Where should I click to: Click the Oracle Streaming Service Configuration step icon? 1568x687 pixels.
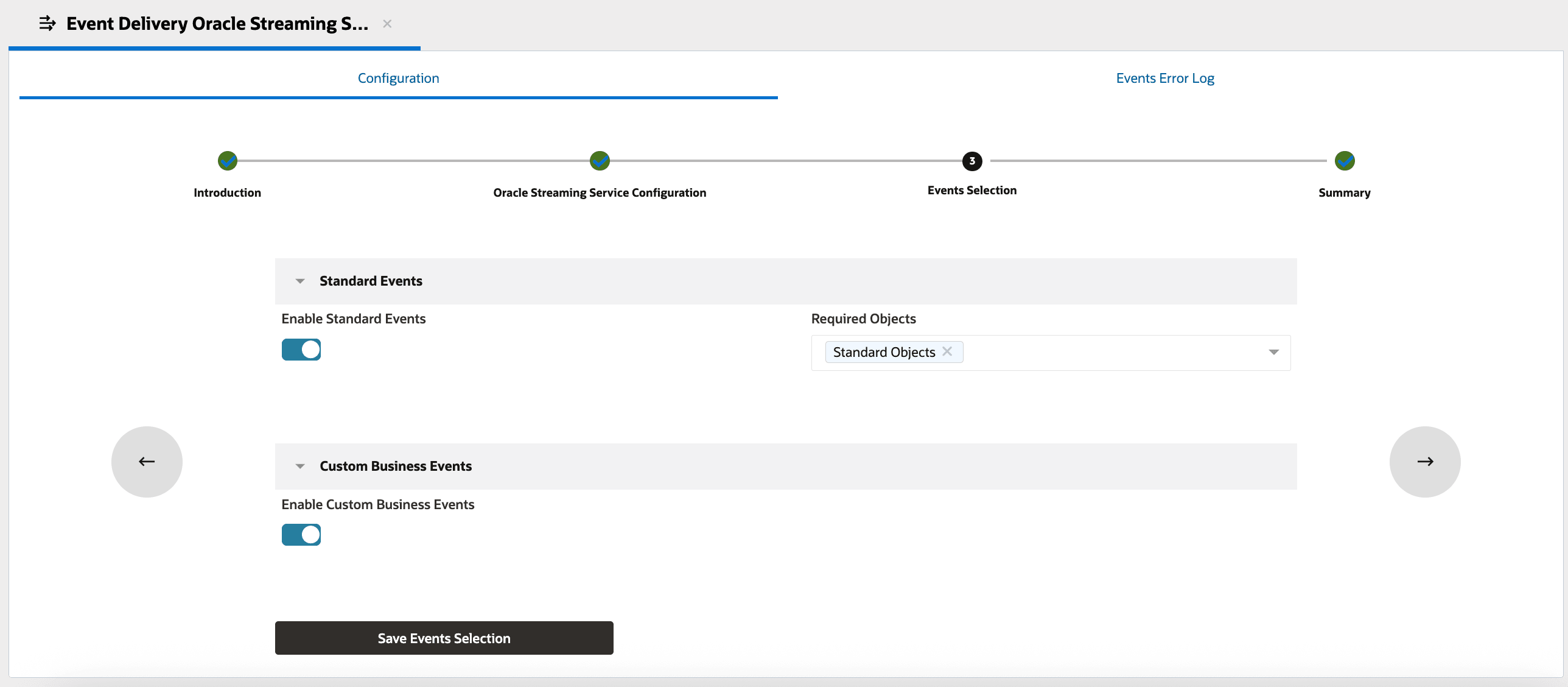tap(600, 161)
